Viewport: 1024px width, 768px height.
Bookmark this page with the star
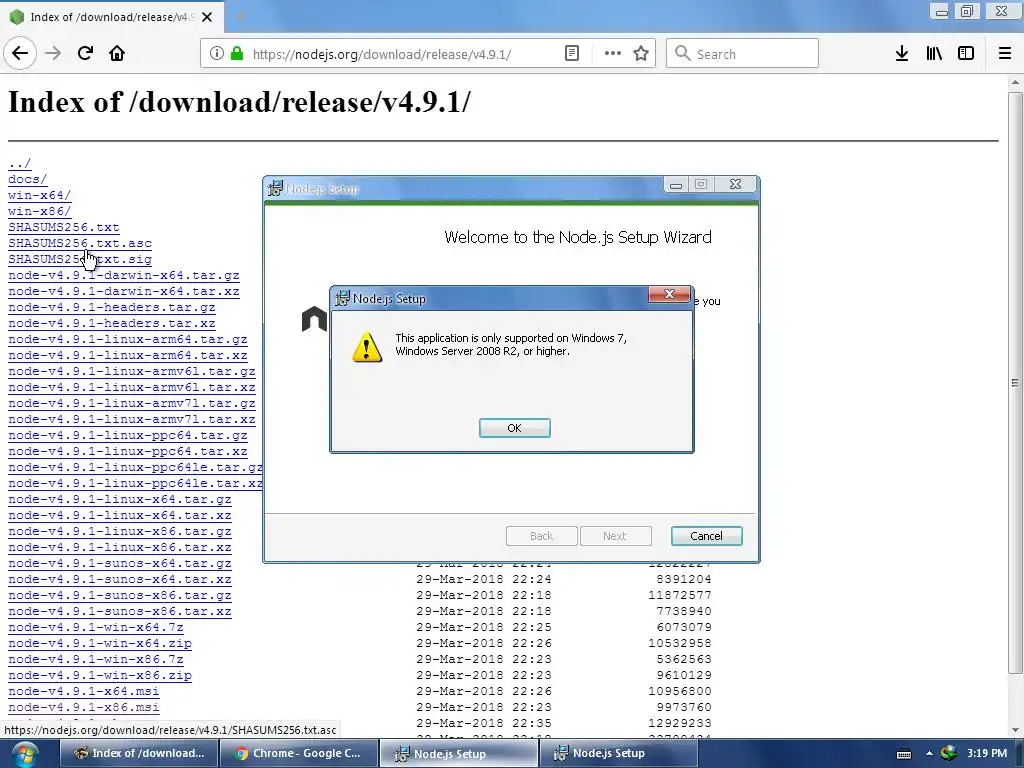tap(641, 54)
